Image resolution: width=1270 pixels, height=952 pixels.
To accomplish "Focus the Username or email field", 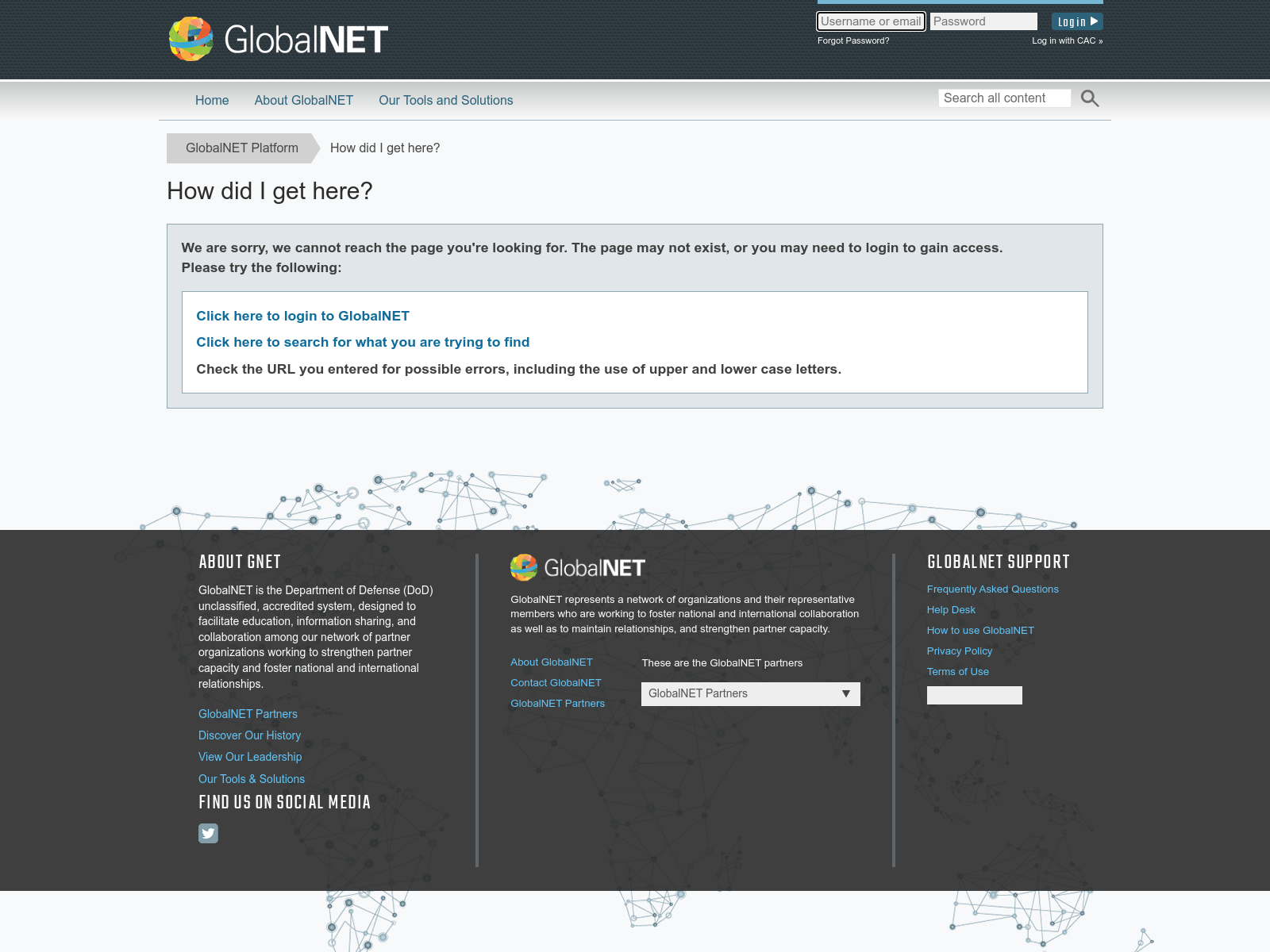I will (x=871, y=21).
